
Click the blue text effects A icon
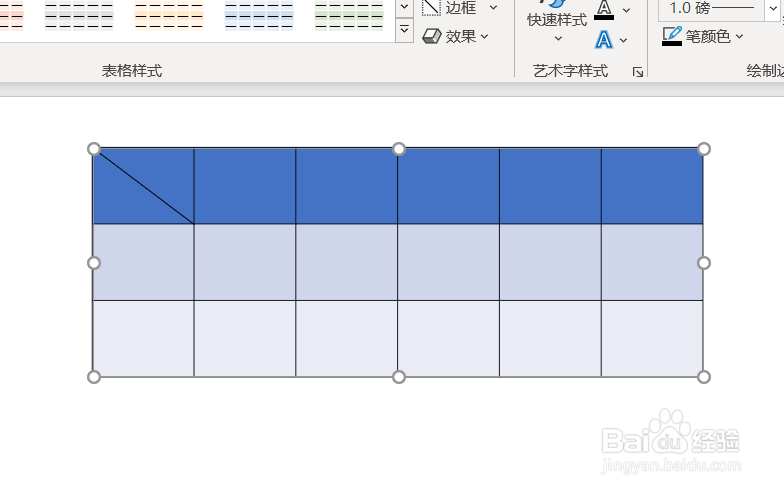point(604,40)
